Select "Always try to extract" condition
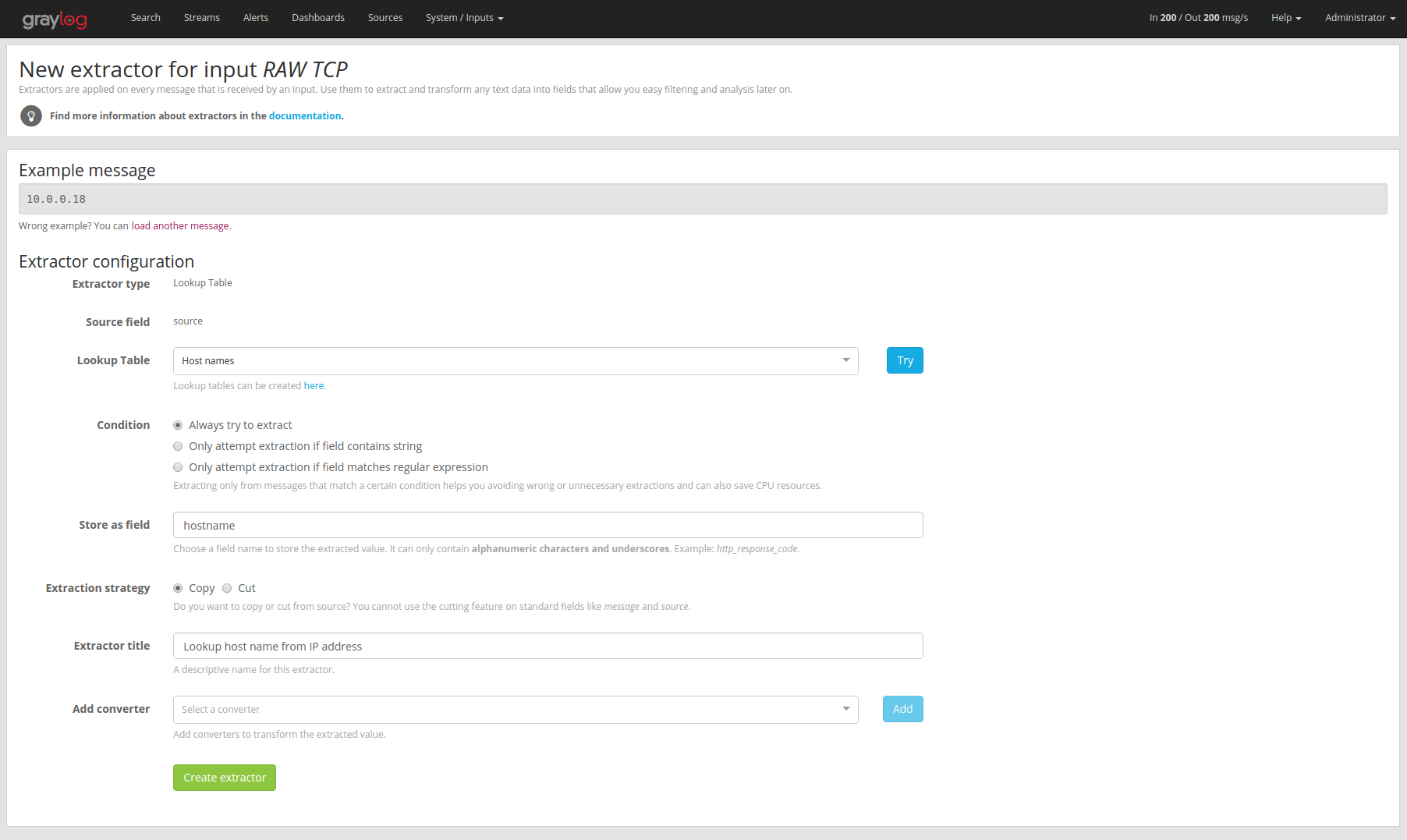The height and width of the screenshot is (840, 1407). [x=178, y=425]
